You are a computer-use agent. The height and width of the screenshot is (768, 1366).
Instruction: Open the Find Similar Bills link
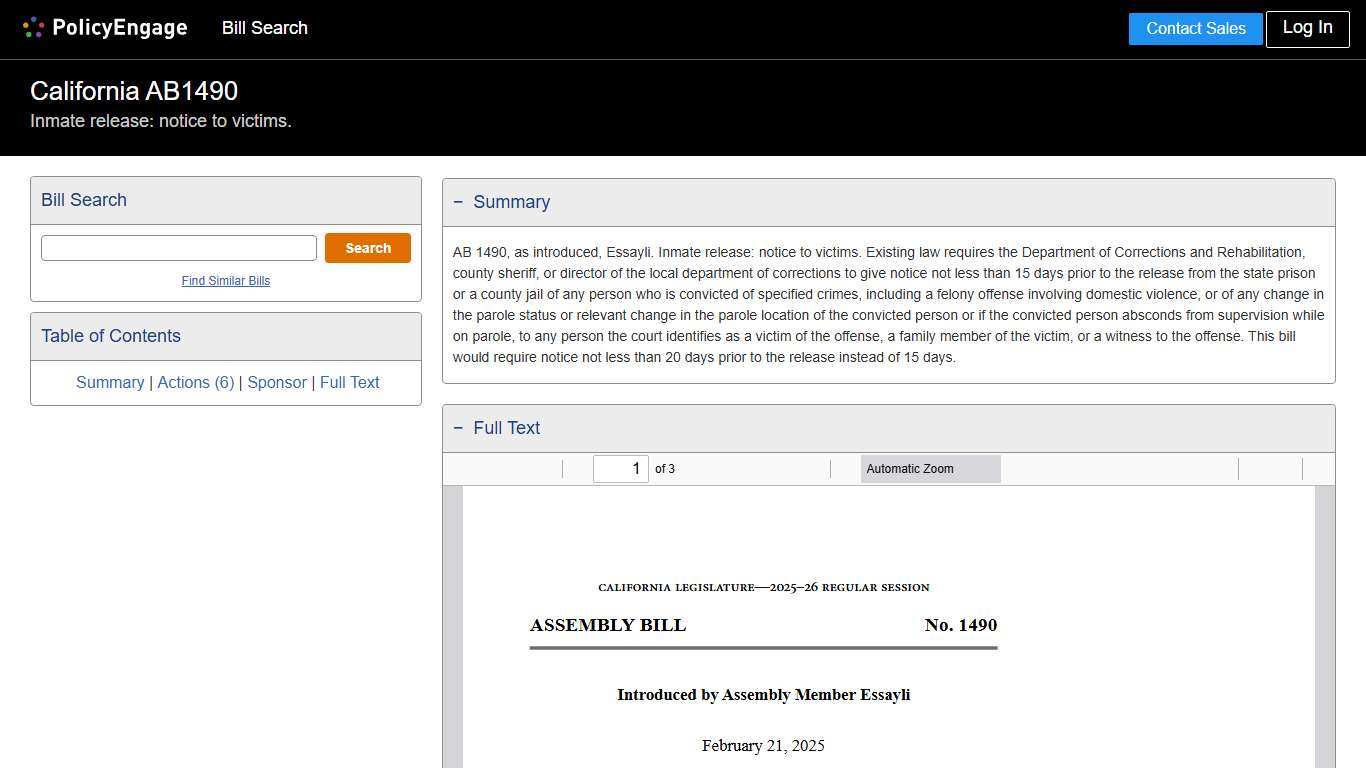[225, 281]
